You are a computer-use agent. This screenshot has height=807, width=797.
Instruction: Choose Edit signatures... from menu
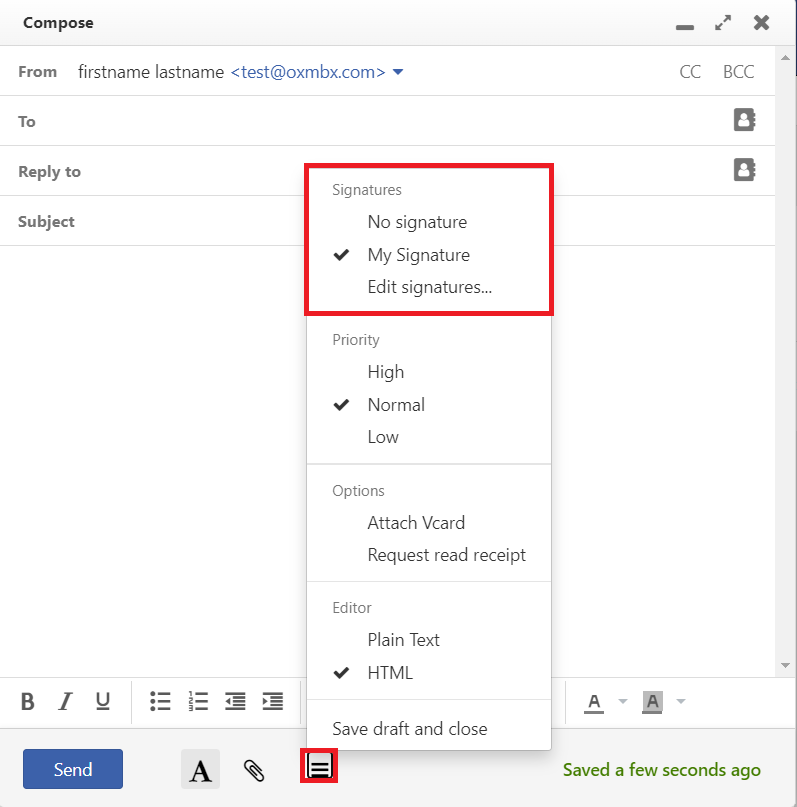429,288
